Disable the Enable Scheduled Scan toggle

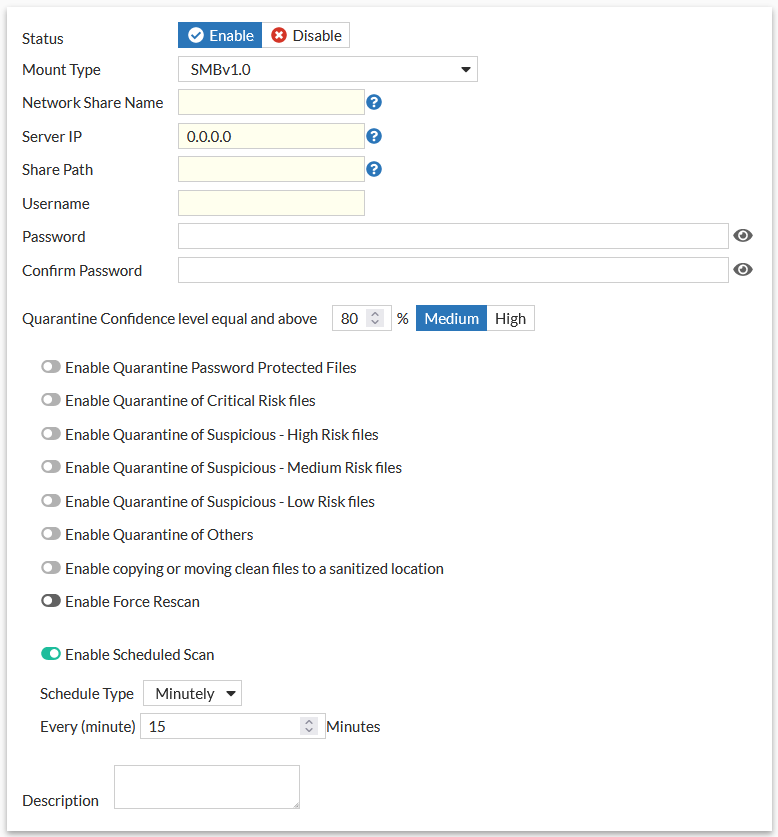(x=51, y=655)
